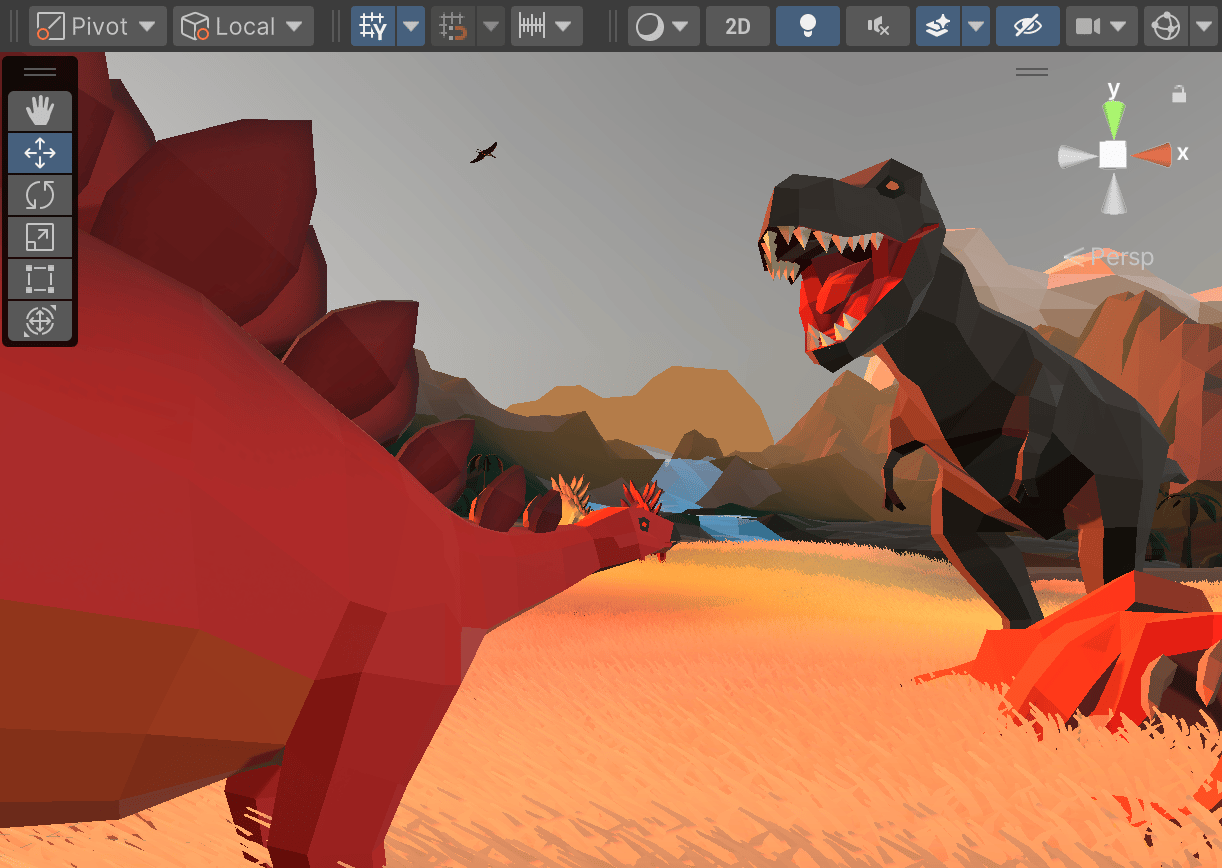
Task: Open the Gizmos menu globe icon
Action: [1166, 26]
